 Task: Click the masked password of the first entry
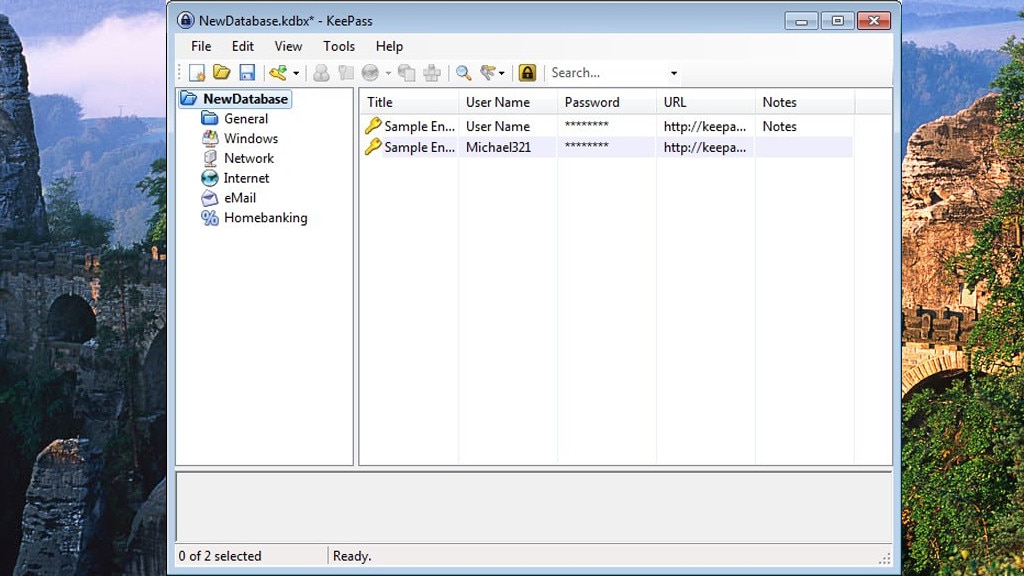(586, 125)
